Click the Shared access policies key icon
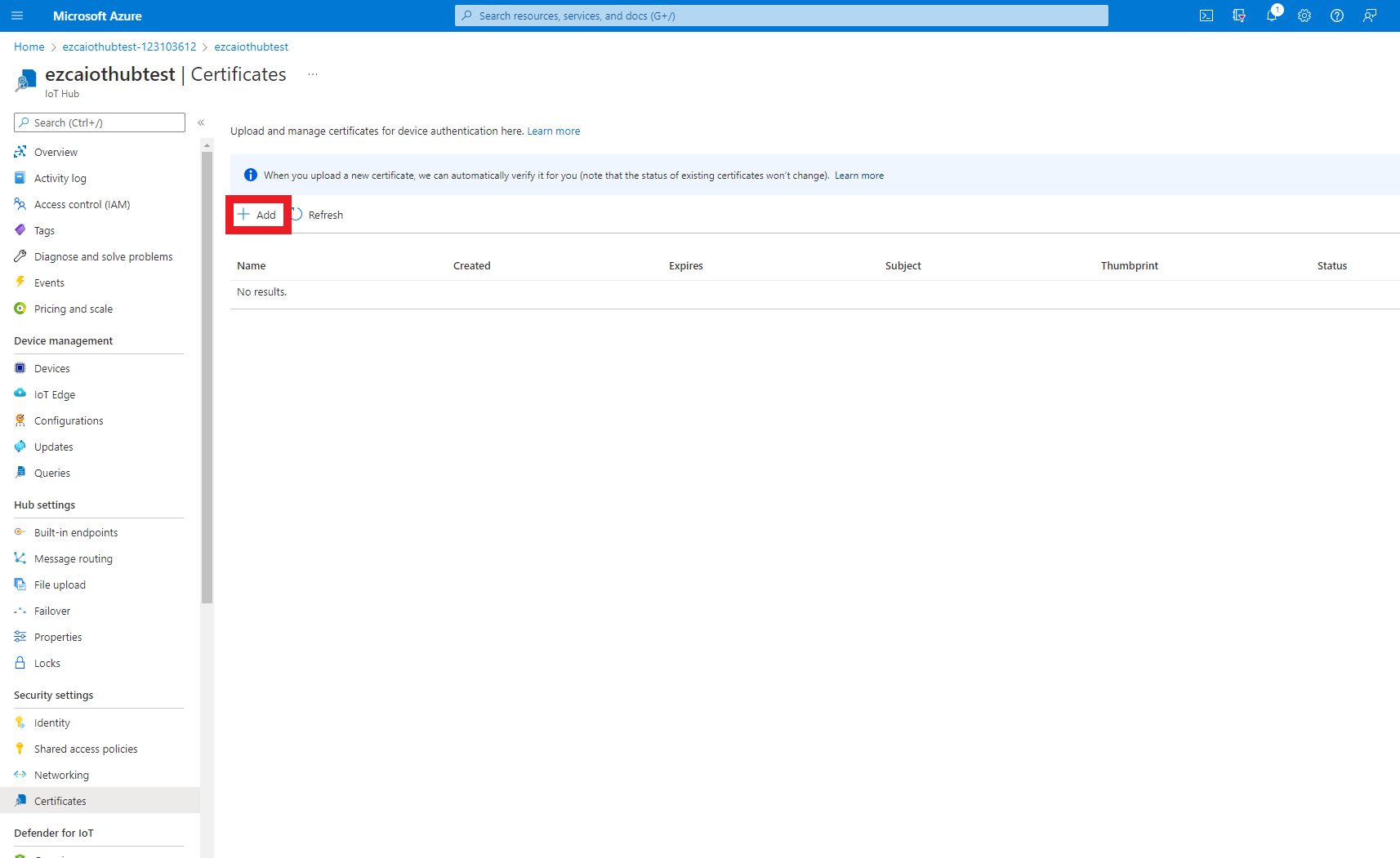 [x=20, y=749]
